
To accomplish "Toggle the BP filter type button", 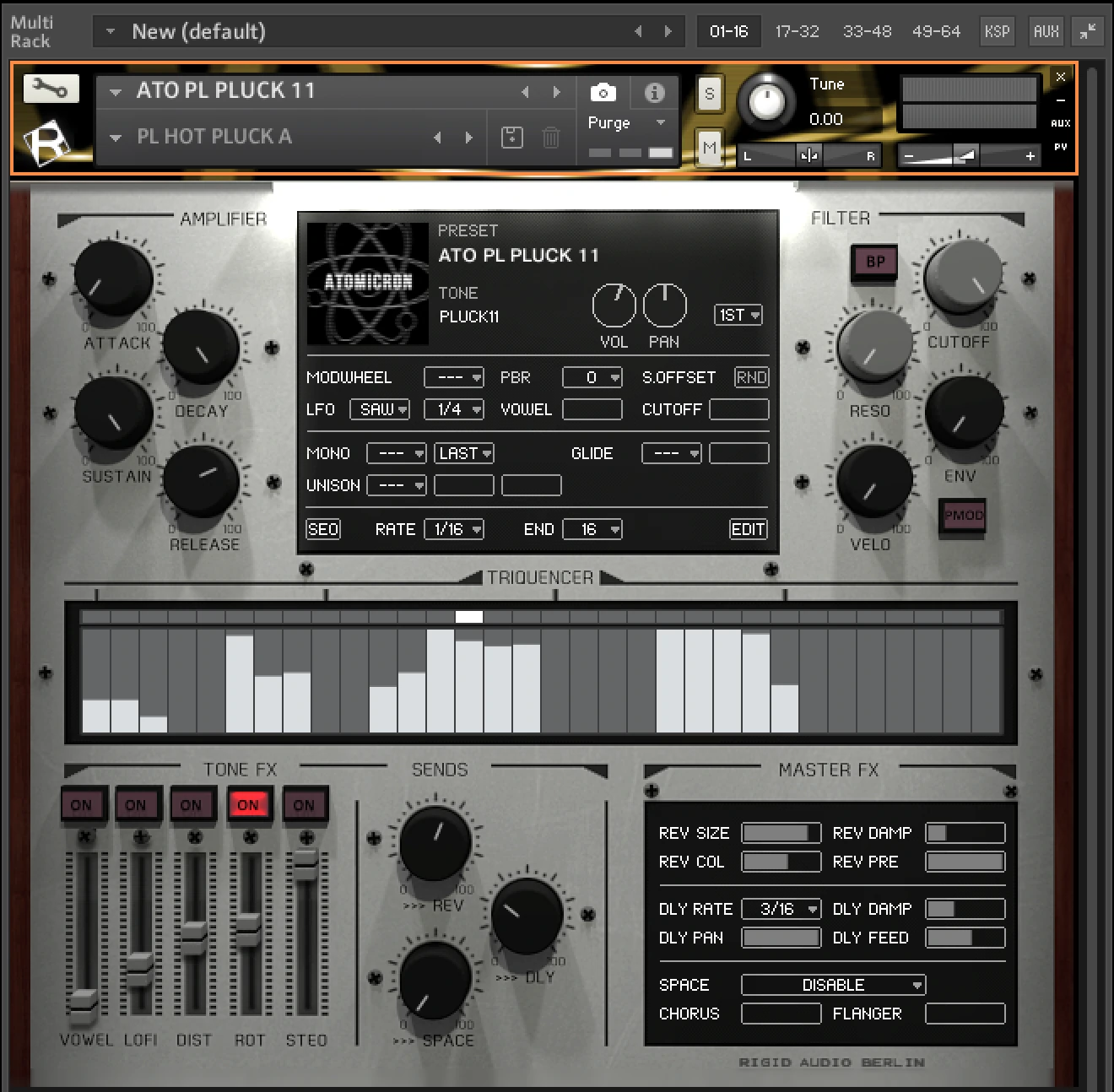I will (875, 262).
